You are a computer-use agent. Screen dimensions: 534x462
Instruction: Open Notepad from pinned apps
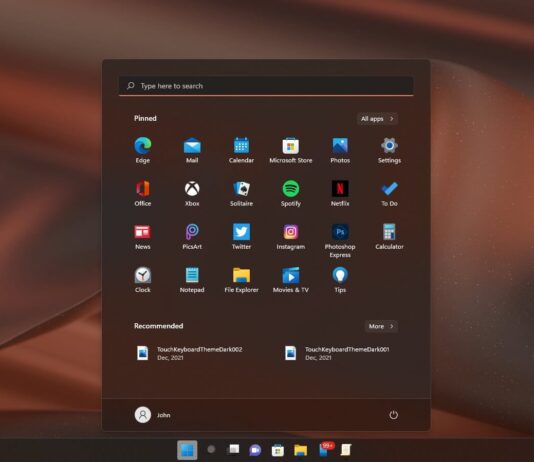192,280
